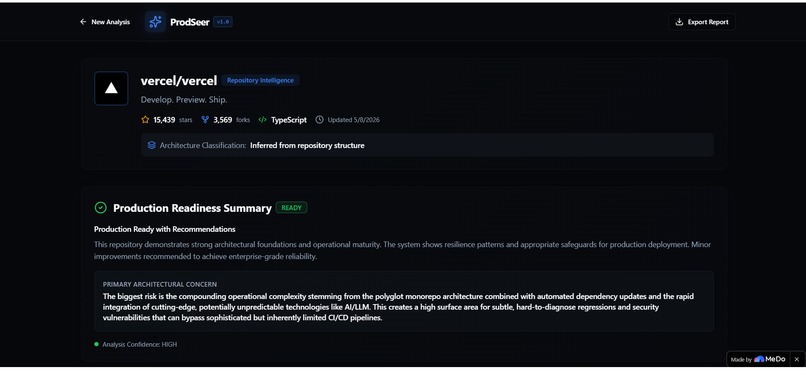Viewport: 806px width, 376px height.
Task: Open the Made by MeDo link
Action: pyautogui.click(x=758, y=360)
